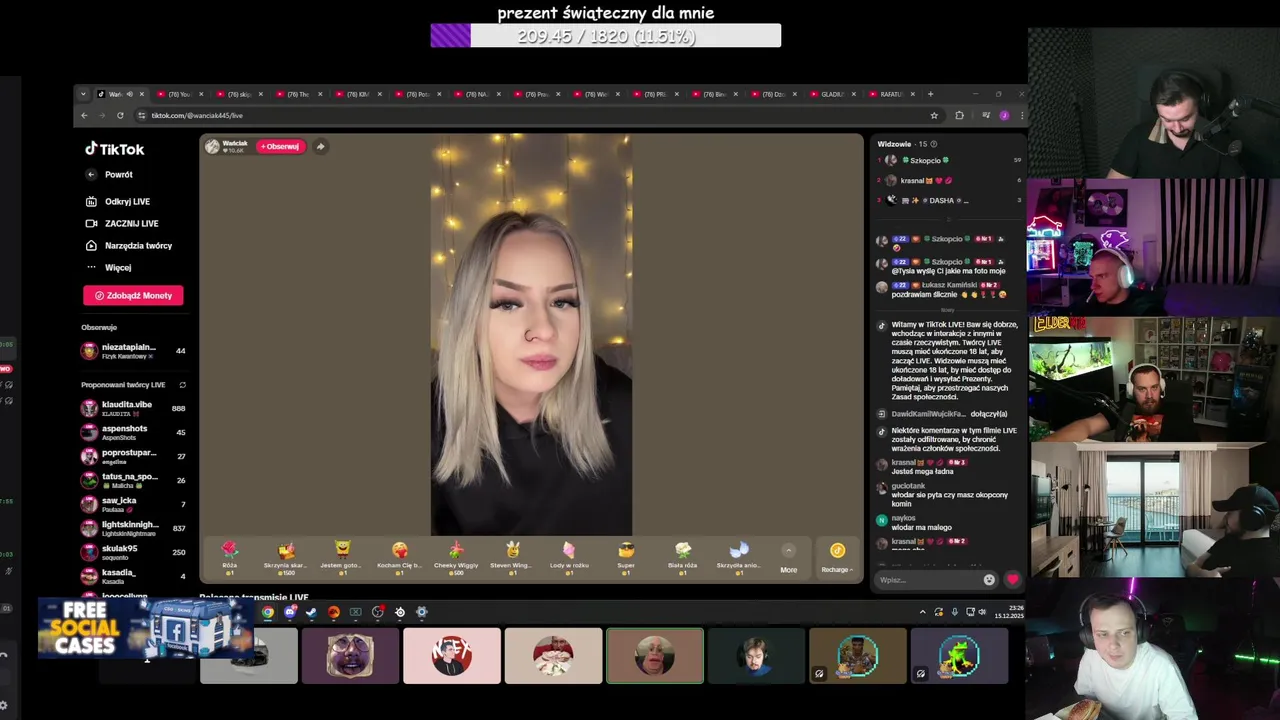Open poprostupar... suggested live

(133, 456)
